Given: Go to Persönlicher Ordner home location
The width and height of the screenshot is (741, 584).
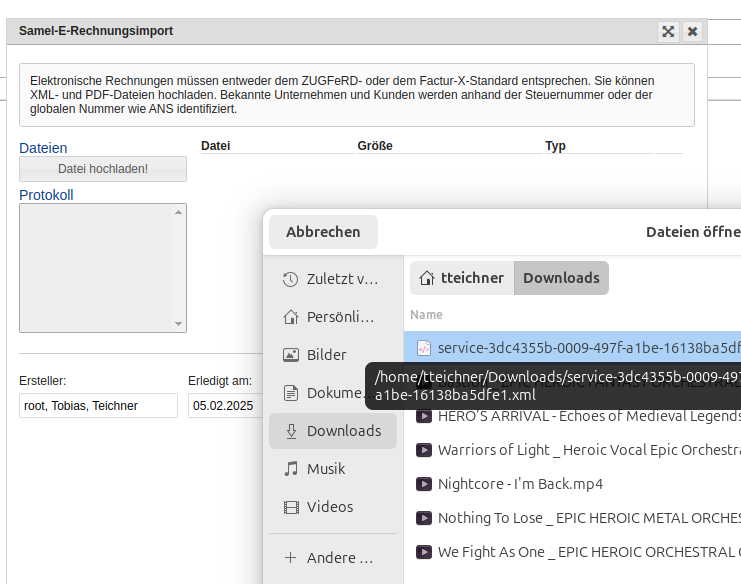Looking at the screenshot, I should point(332,317).
